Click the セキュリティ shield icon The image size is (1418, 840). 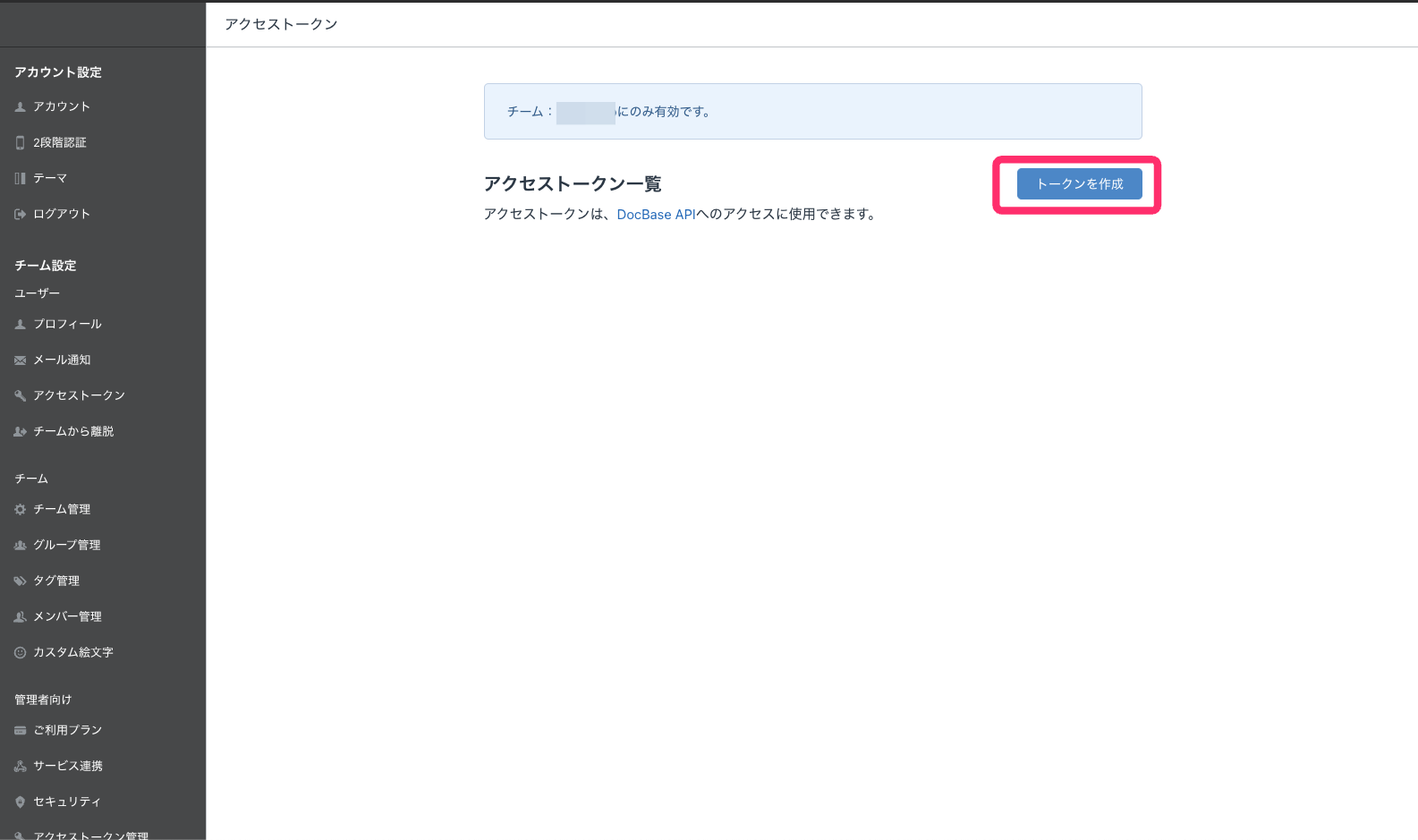(x=20, y=802)
